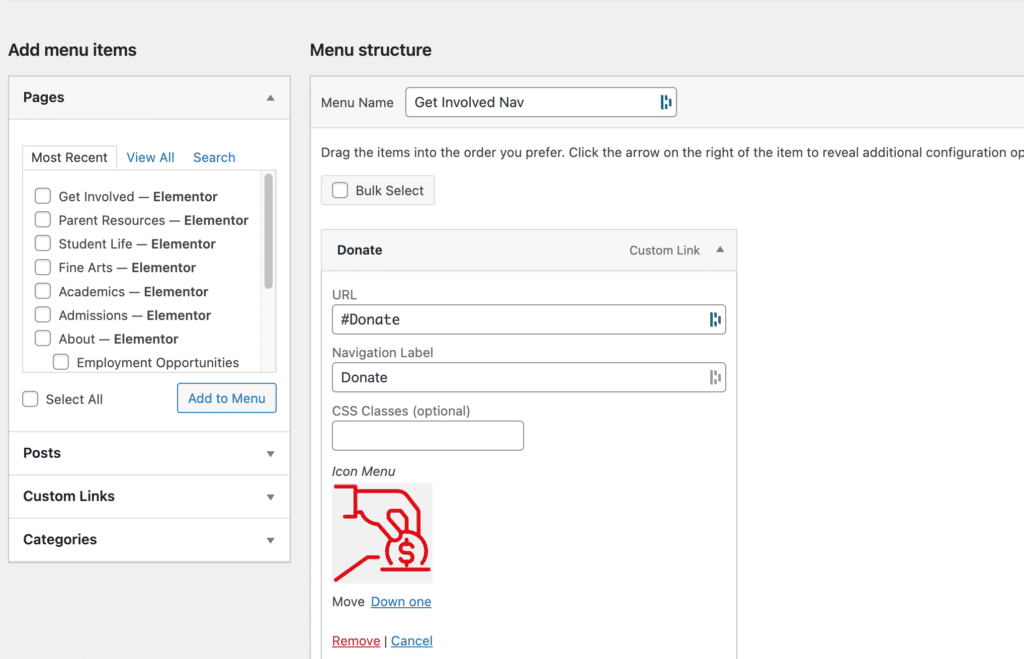Click the Down one move link
Image resolution: width=1024 pixels, height=659 pixels.
point(401,602)
